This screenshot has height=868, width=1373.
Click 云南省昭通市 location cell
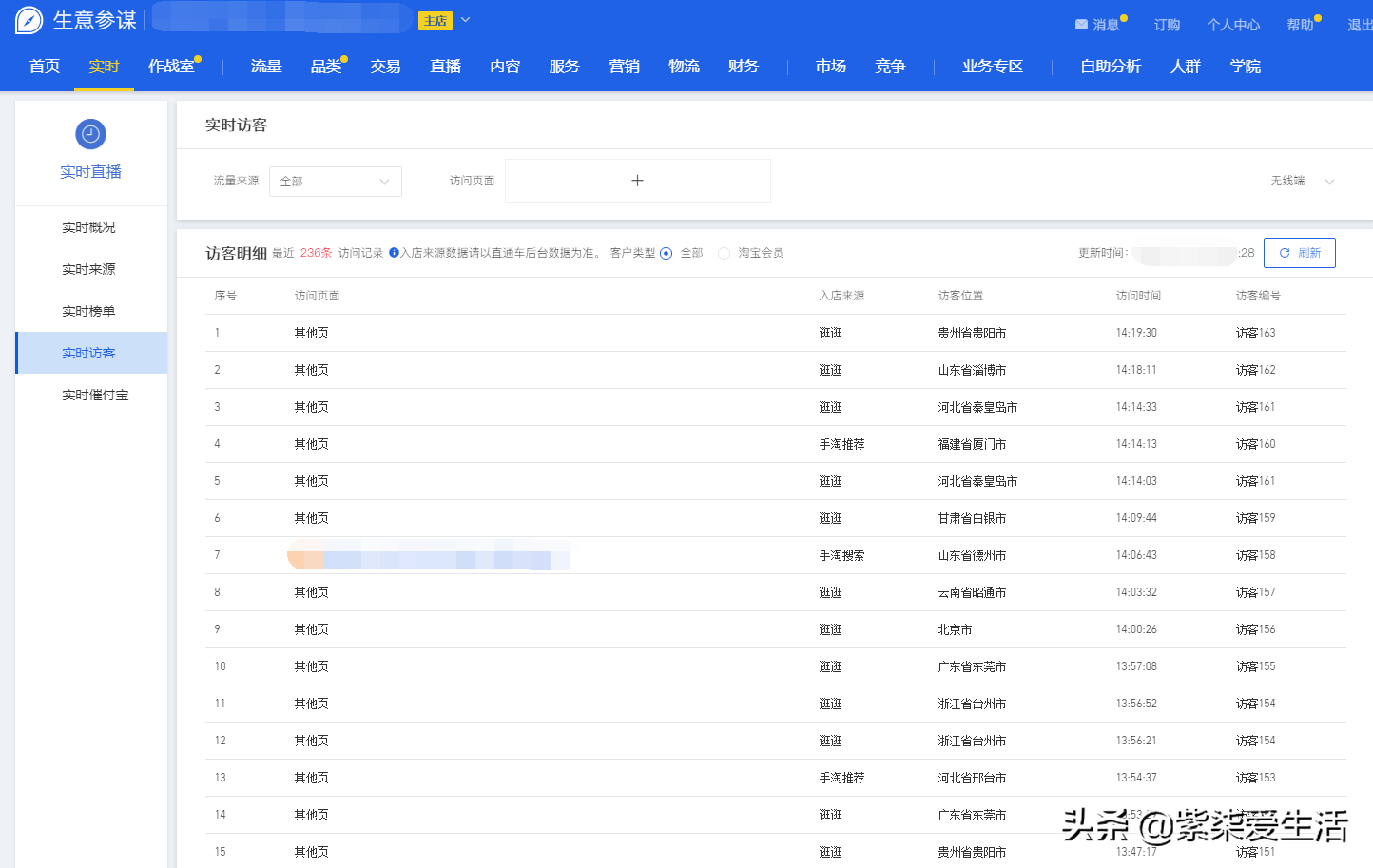click(972, 592)
